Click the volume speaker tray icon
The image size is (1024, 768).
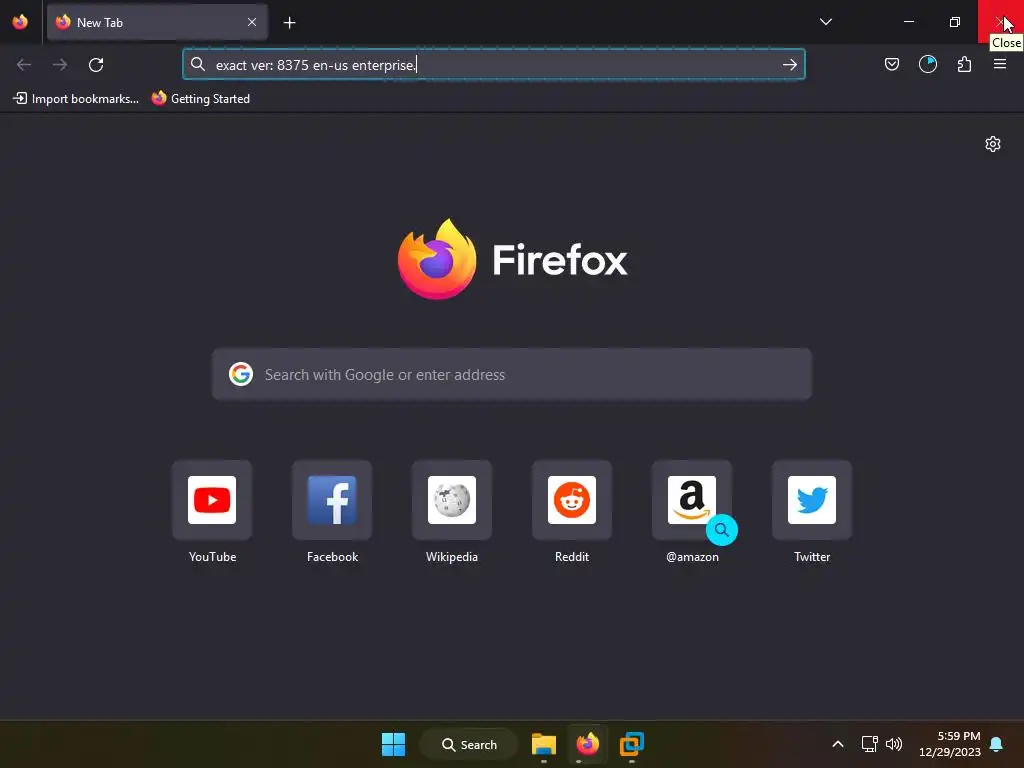(x=894, y=744)
